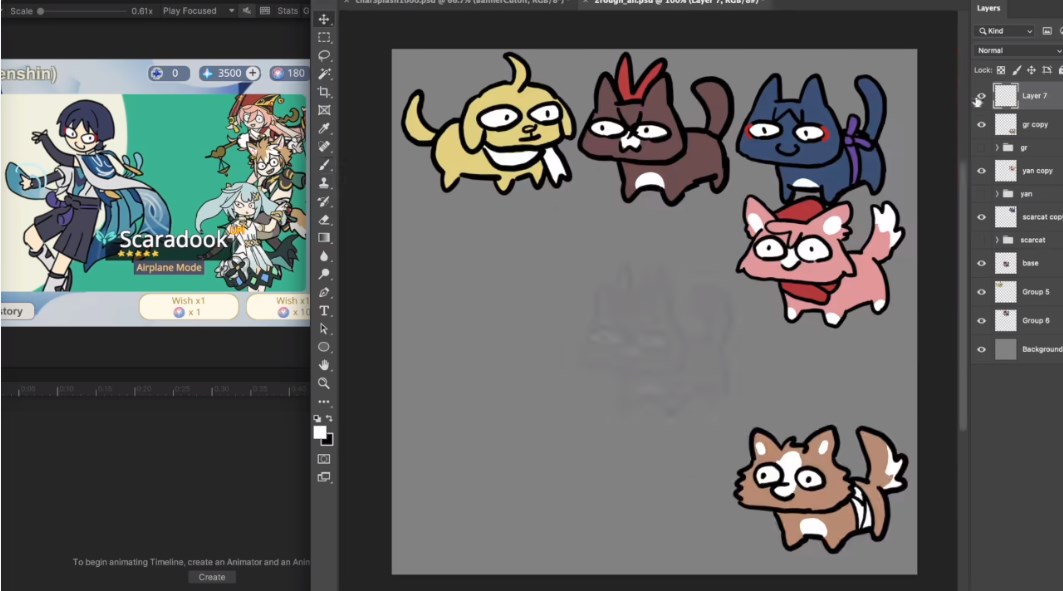
Task: Select the Blur tool
Action: 324,256
